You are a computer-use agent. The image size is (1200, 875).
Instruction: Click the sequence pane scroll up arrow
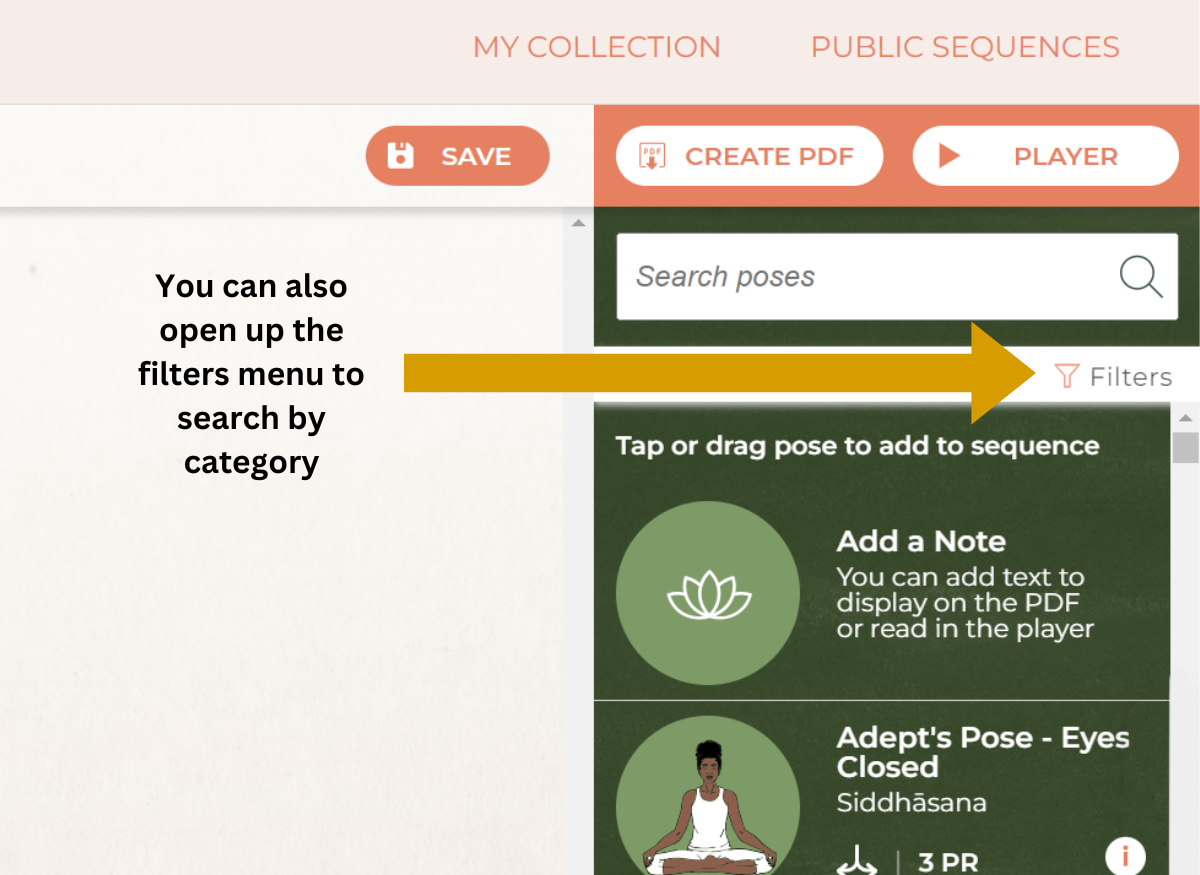[578, 223]
